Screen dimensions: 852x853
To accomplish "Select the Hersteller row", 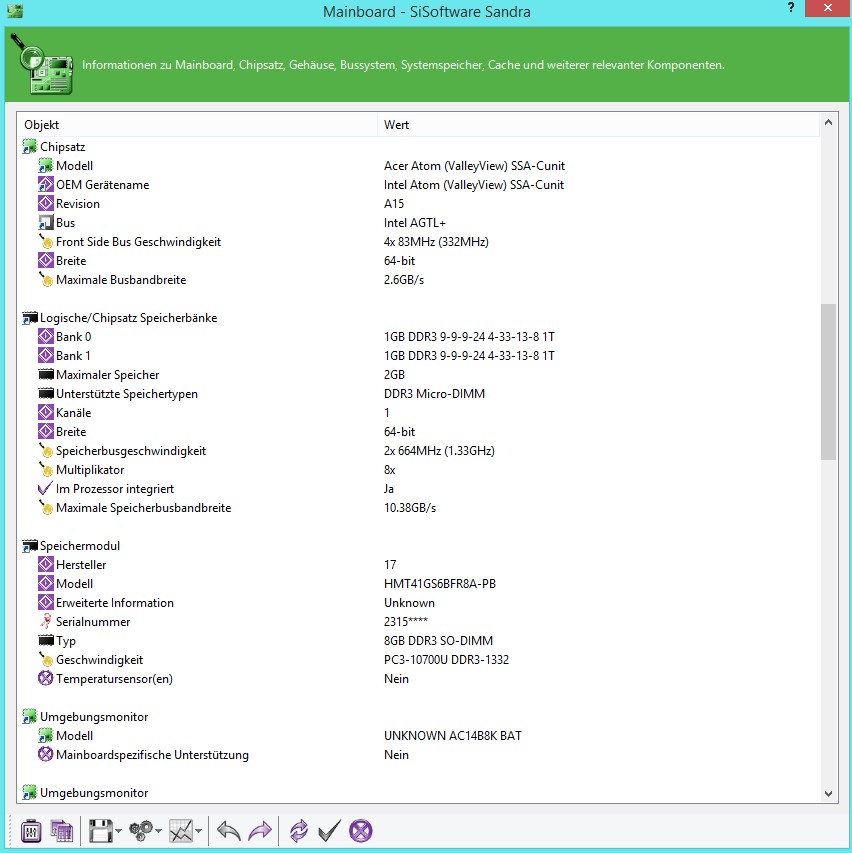I will [x=418, y=565].
